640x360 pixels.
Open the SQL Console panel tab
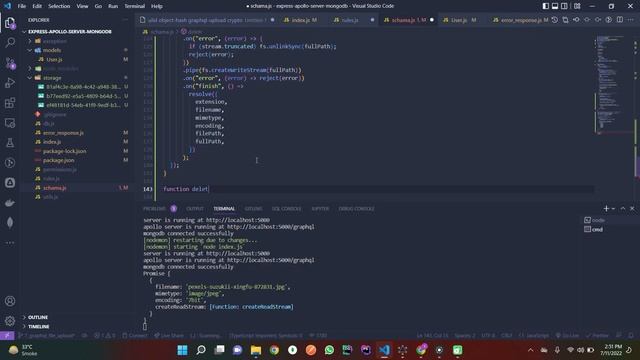point(286,209)
